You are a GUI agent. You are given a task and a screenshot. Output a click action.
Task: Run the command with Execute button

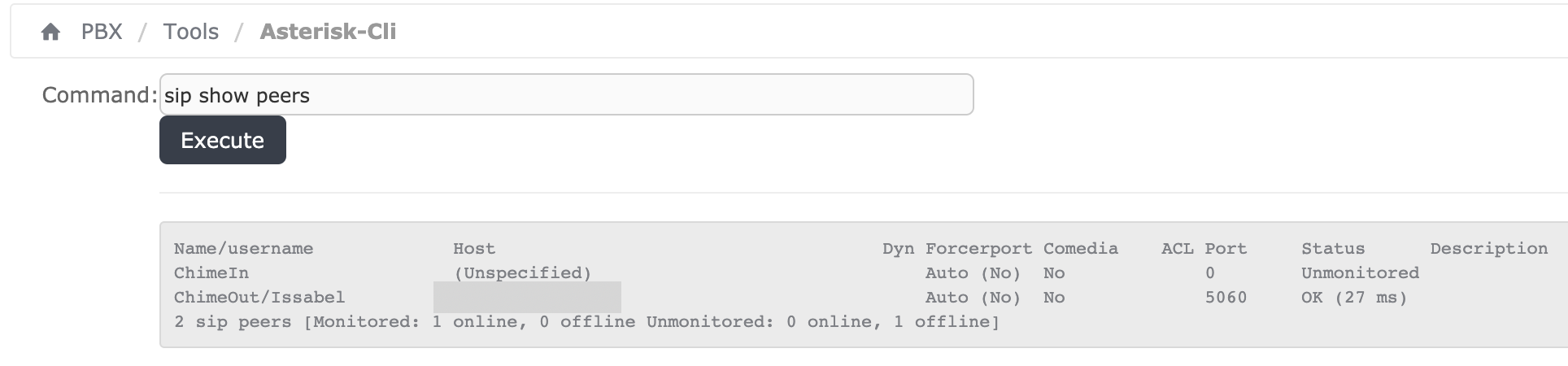(223, 140)
